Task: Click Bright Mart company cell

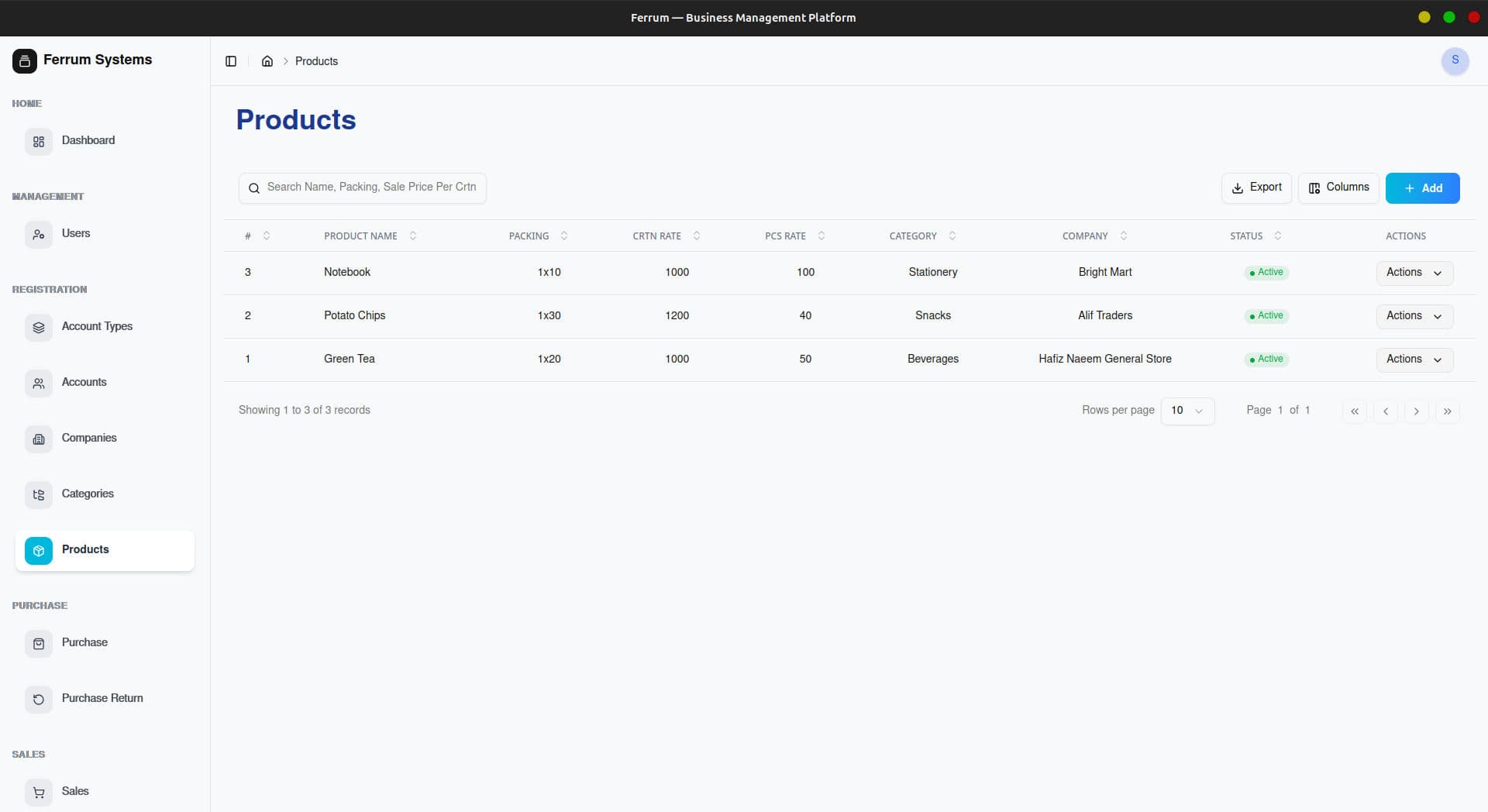Action: pos(1105,272)
